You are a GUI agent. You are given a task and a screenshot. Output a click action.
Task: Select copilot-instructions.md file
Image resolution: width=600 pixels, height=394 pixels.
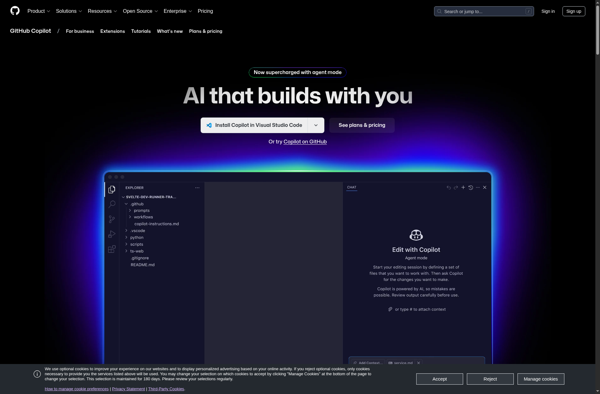tap(157, 224)
